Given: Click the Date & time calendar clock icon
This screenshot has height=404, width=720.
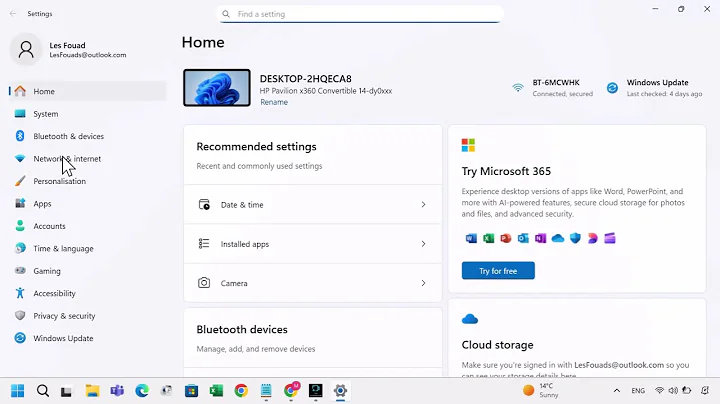Looking at the screenshot, I should pos(204,204).
